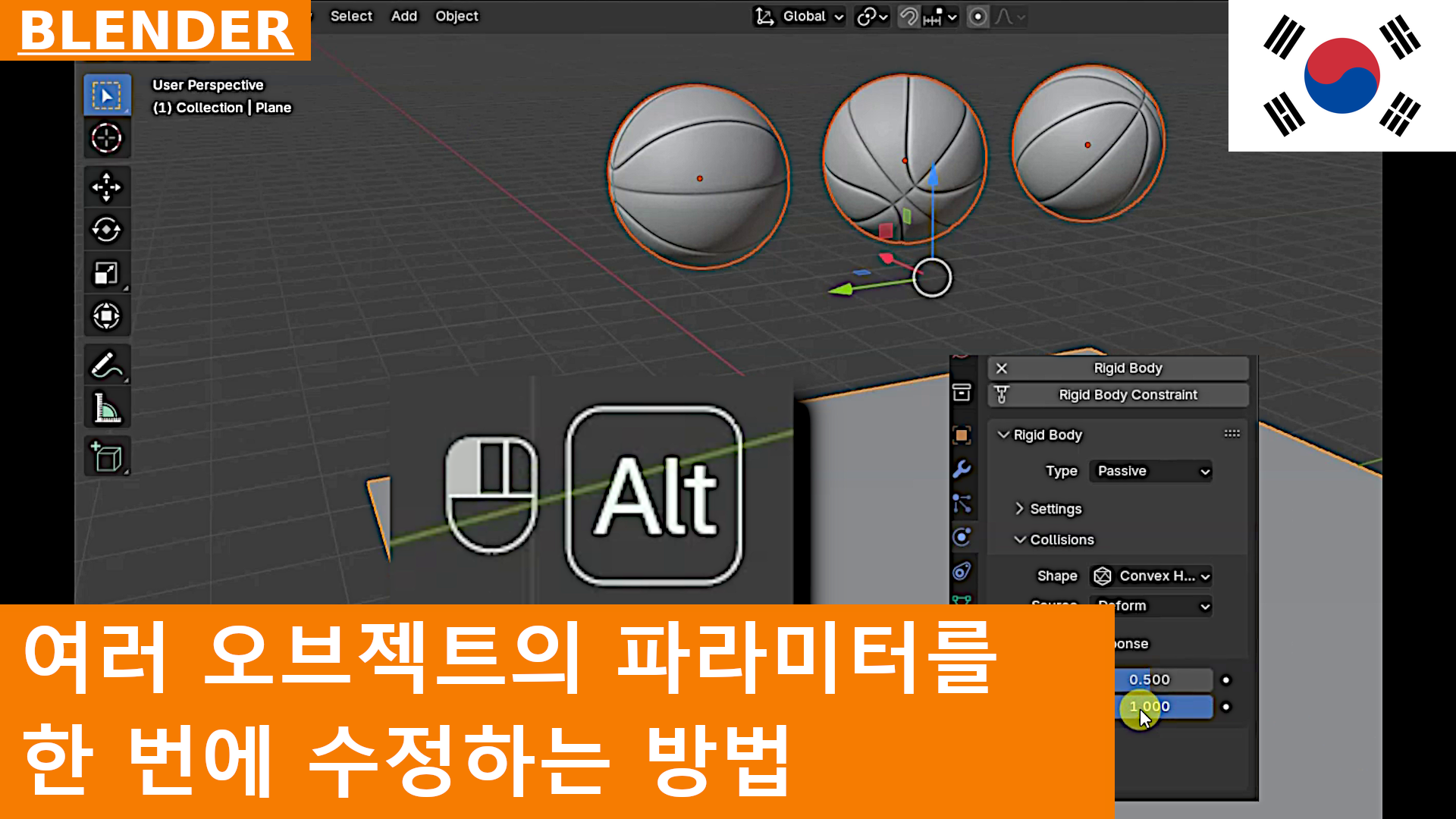Toggle animate dot beside 0.500 value
The width and height of the screenshot is (1456, 819).
click(x=1225, y=679)
